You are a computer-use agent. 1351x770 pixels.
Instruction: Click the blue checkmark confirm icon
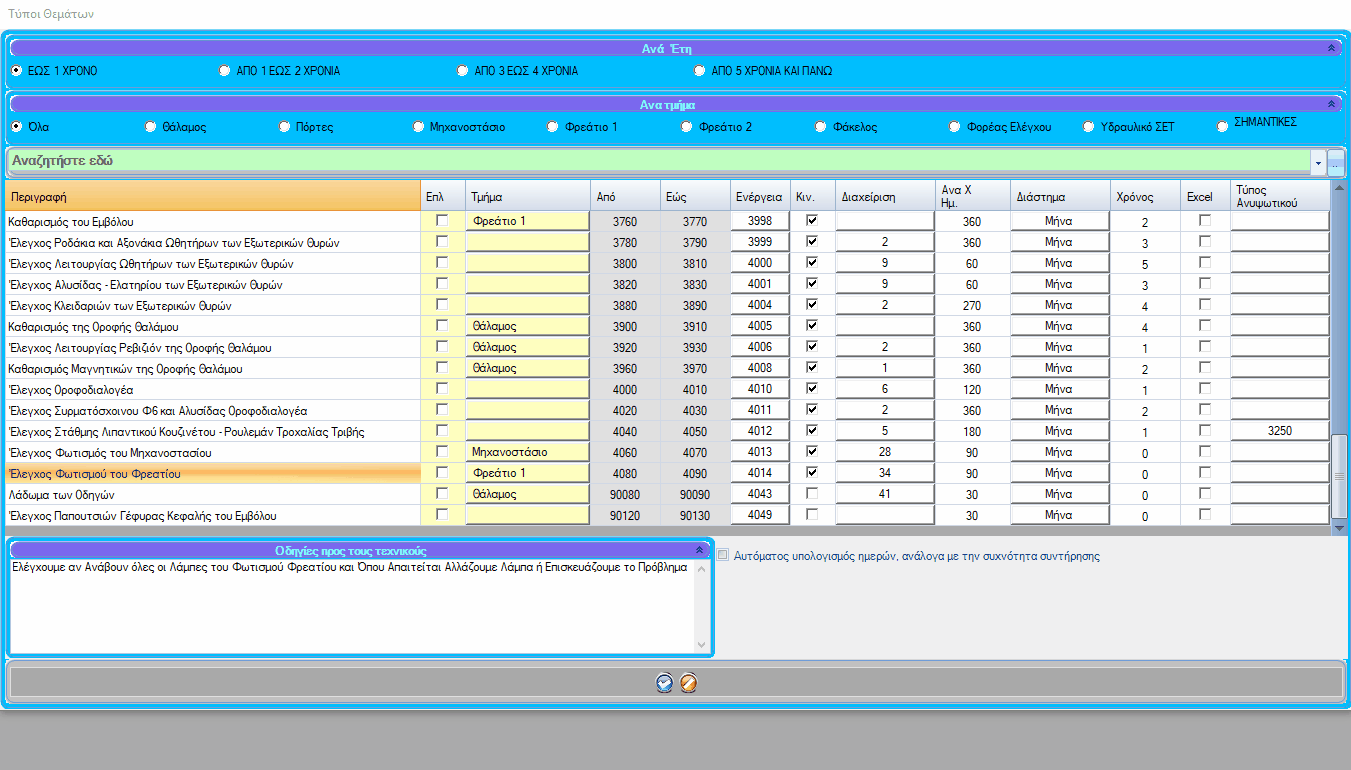(664, 683)
